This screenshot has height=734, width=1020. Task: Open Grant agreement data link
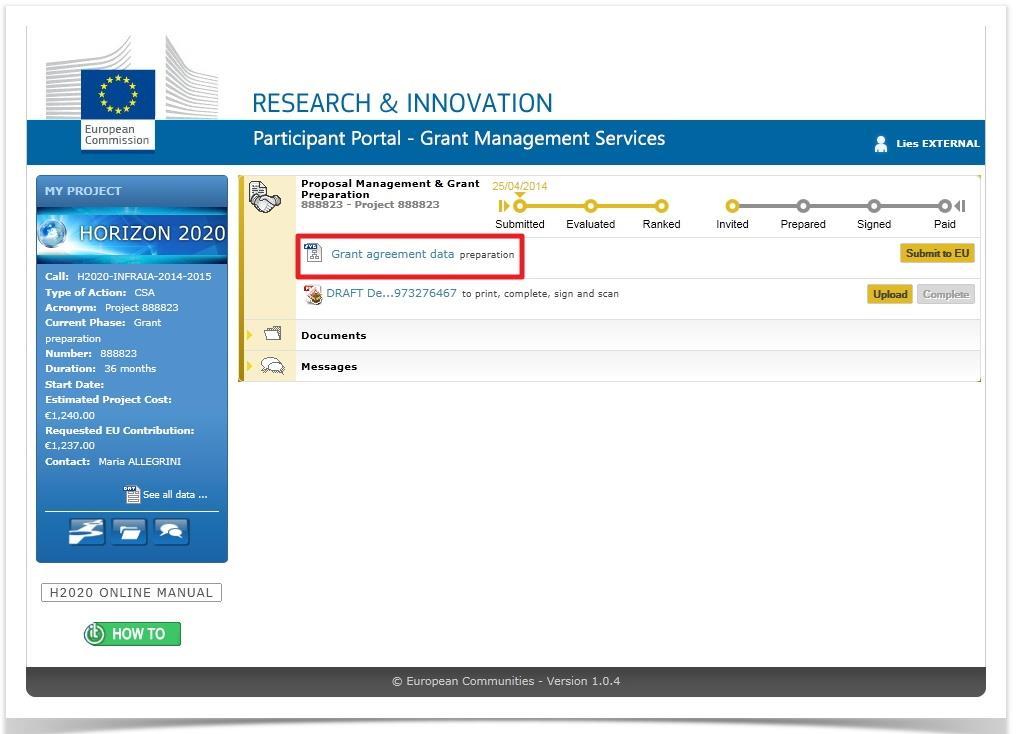point(392,254)
